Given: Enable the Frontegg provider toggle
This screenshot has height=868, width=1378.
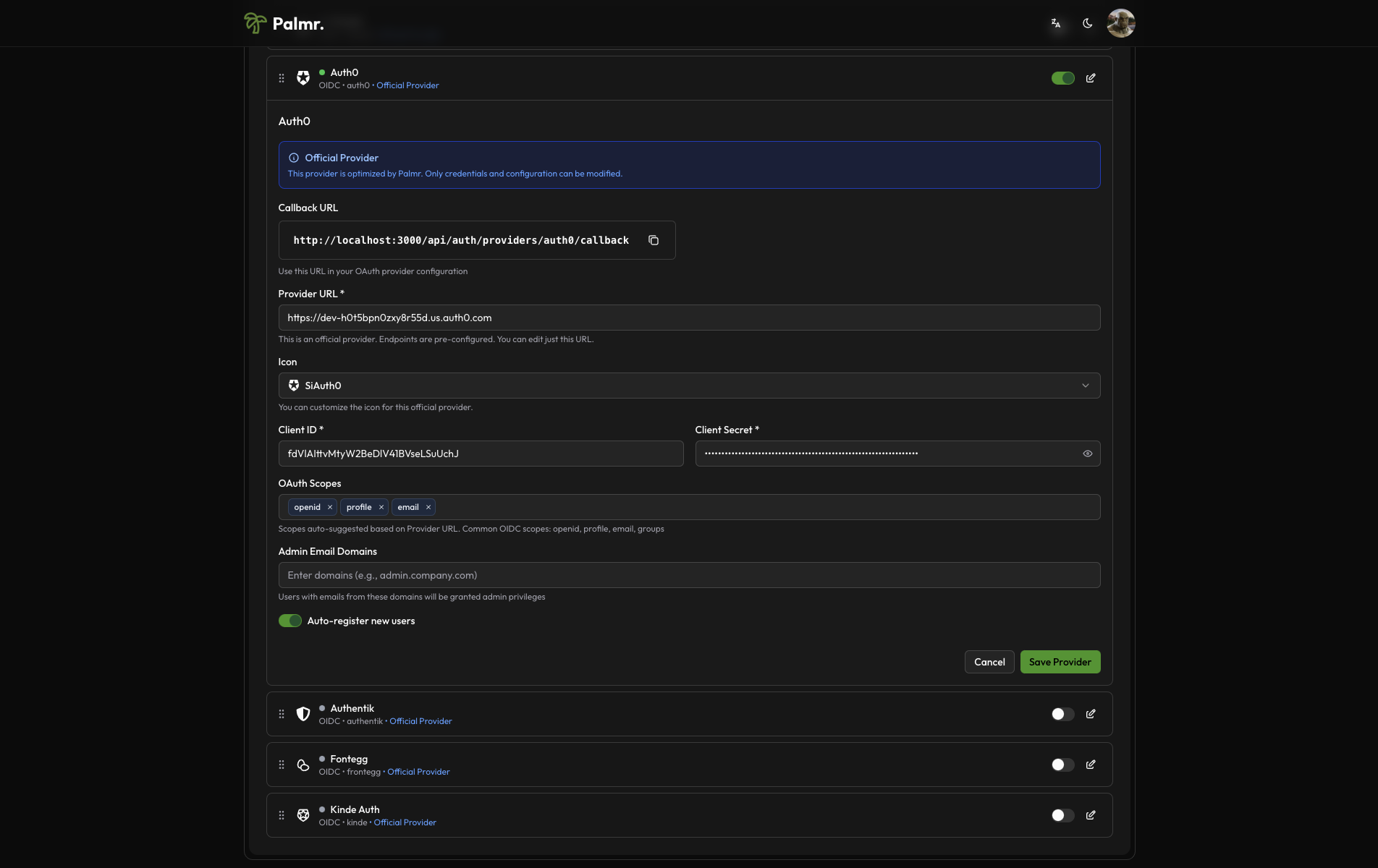Looking at the screenshot, I should [x=1063, y=765].
